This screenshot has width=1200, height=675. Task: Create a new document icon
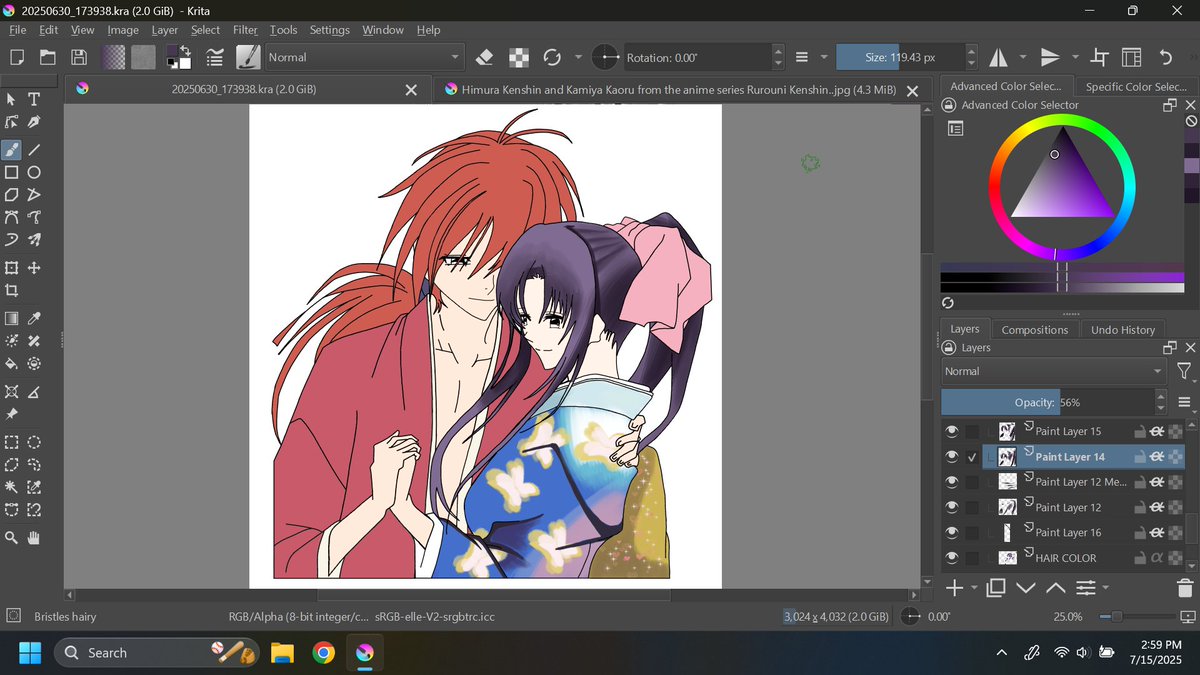17,57
